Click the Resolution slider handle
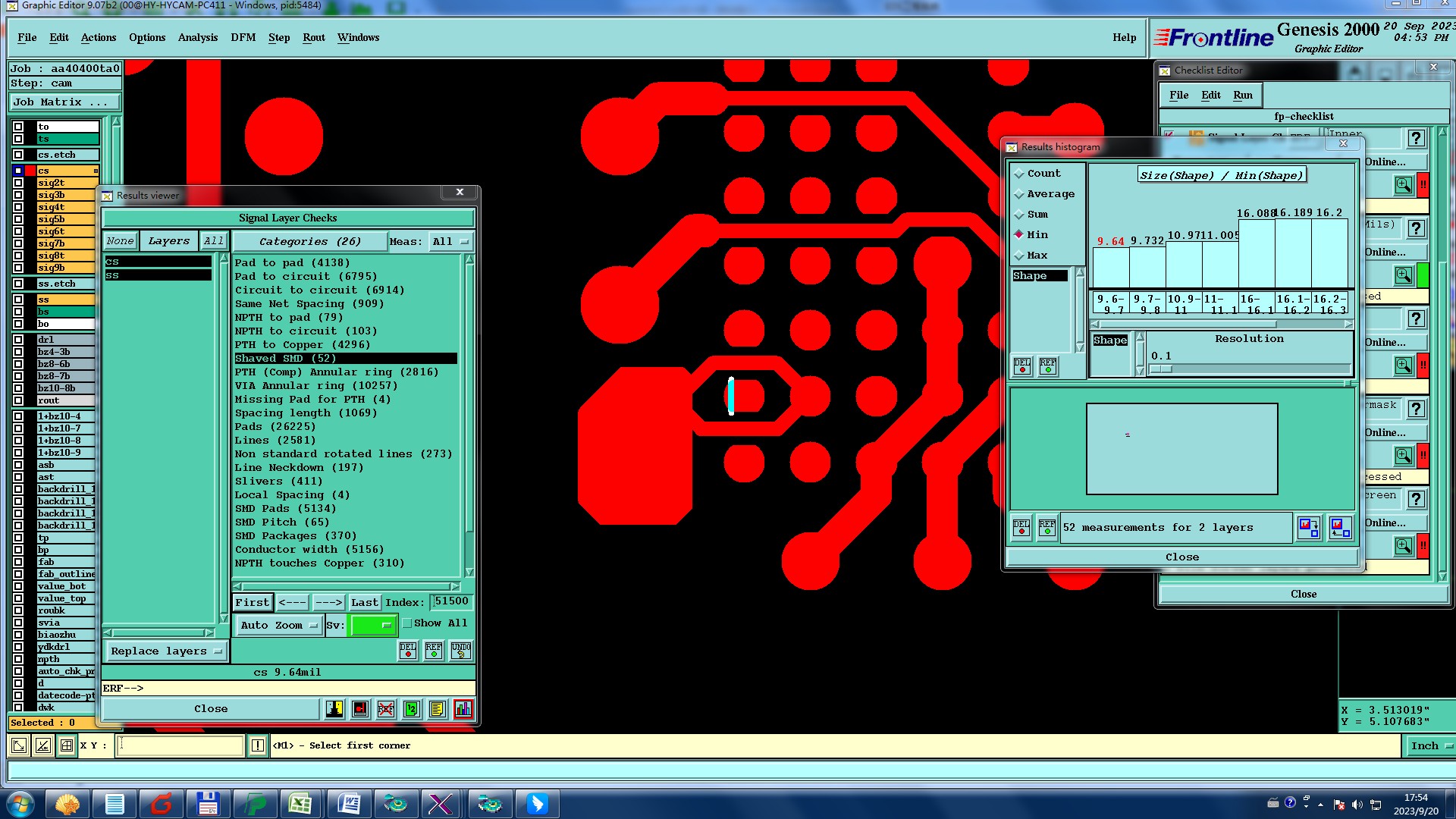The height and width of the screenshot is (819, 1456). point(1161,369)
